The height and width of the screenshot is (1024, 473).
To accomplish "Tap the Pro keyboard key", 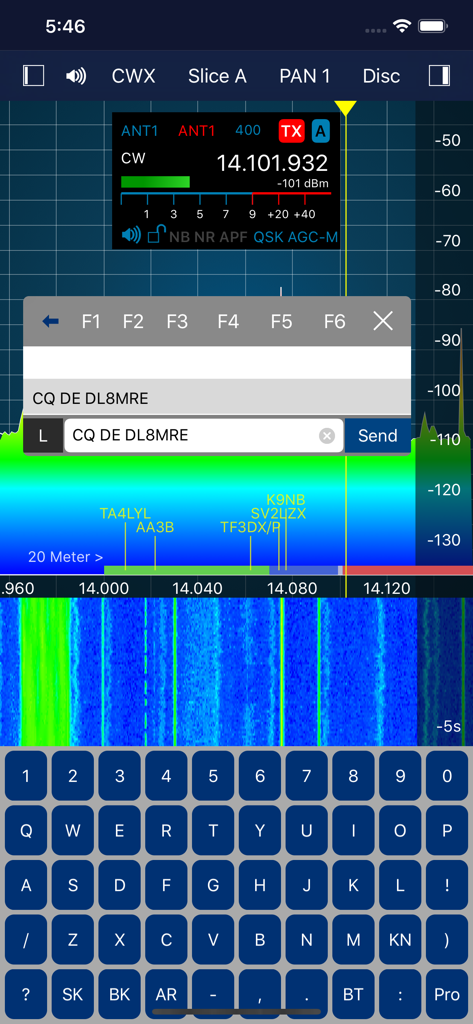I will tap(447, 995).
